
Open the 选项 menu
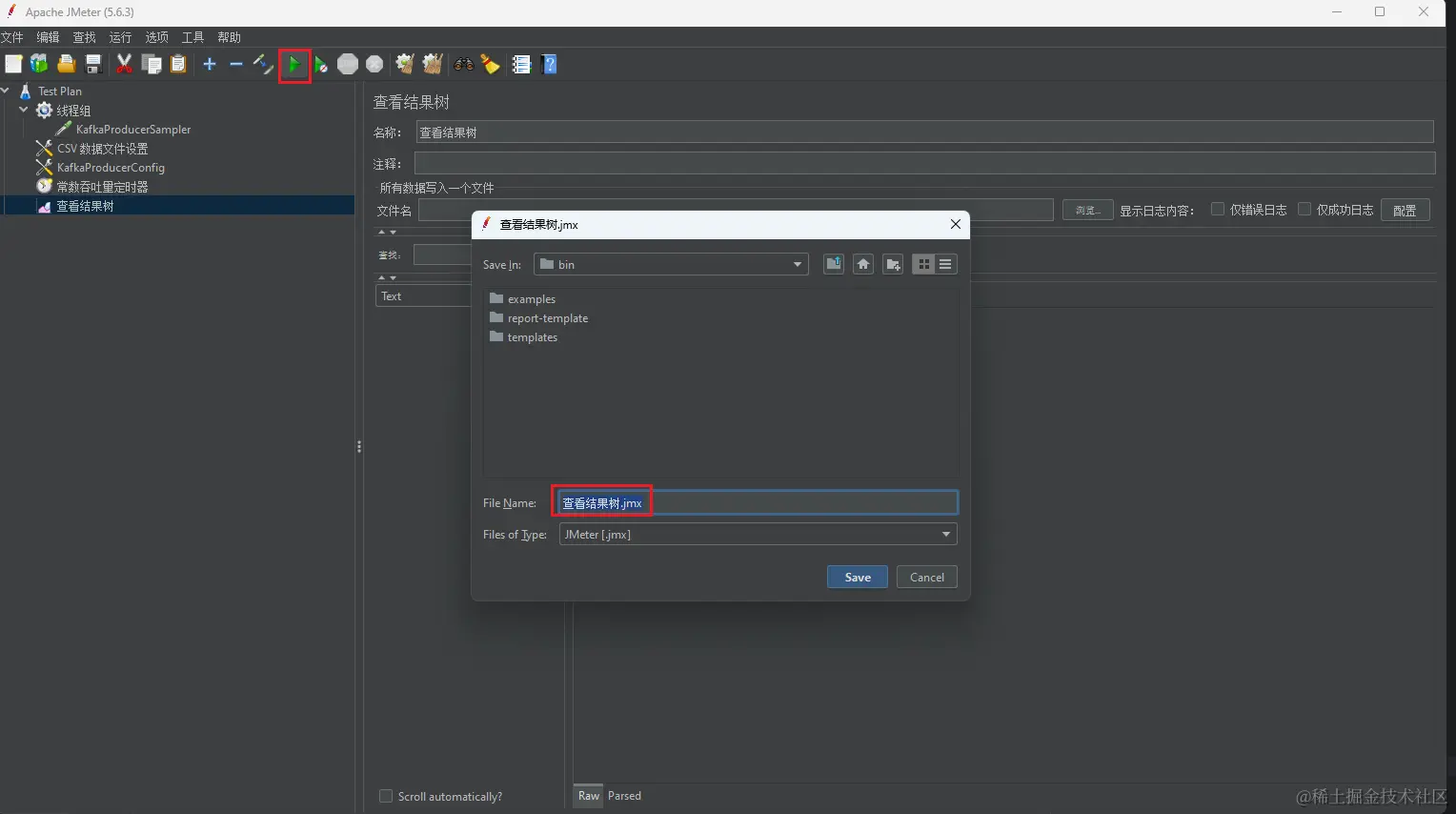click(156, 37)
